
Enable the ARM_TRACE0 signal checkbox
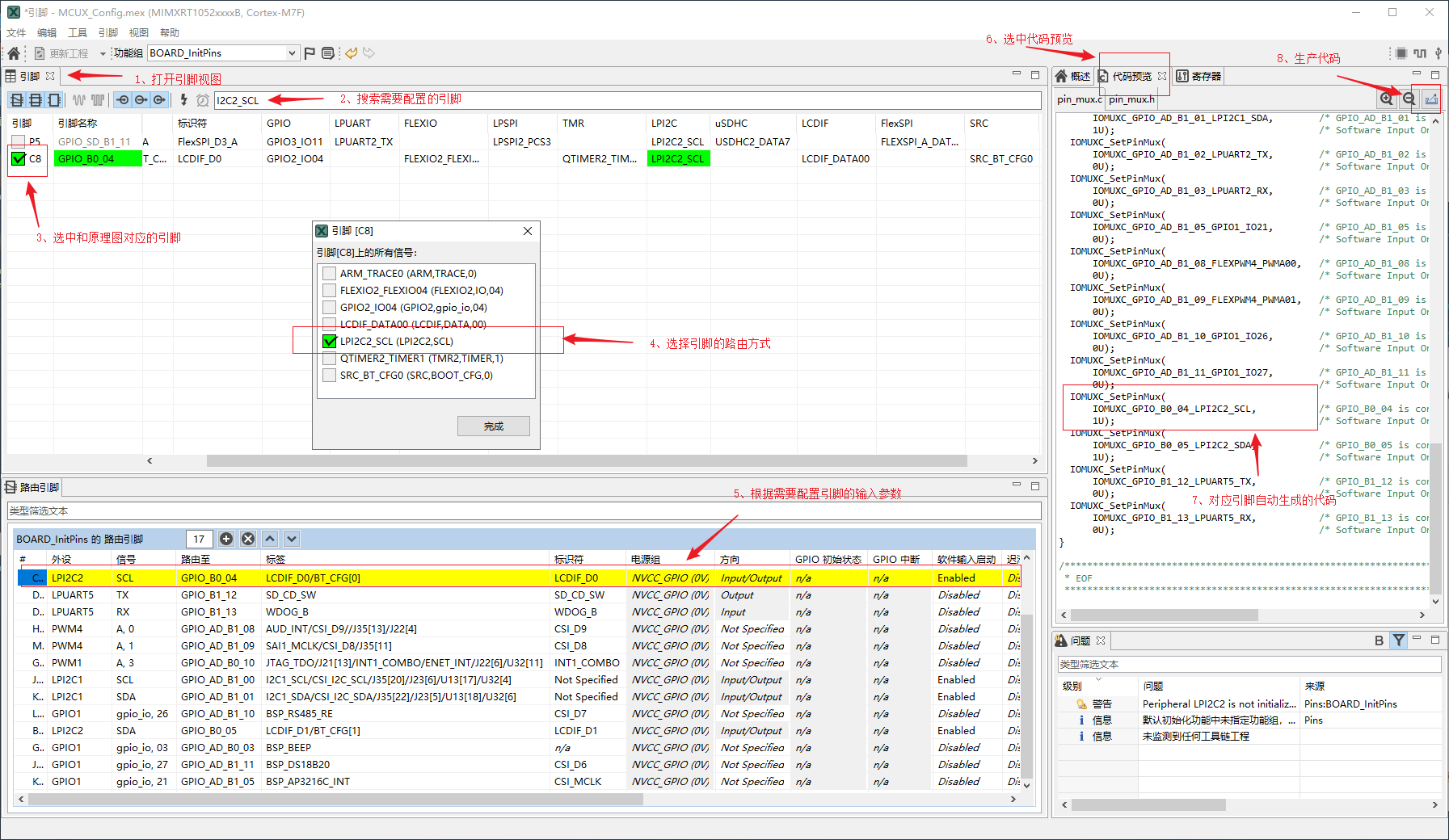coord(330,273)
